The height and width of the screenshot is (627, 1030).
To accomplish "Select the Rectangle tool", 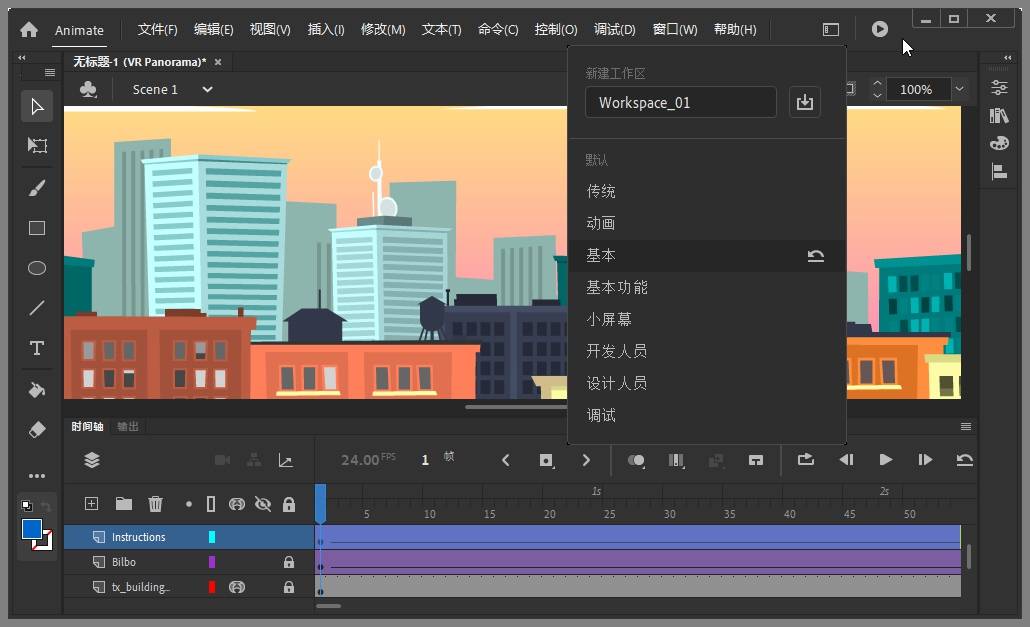I will [x=37, y=228].
